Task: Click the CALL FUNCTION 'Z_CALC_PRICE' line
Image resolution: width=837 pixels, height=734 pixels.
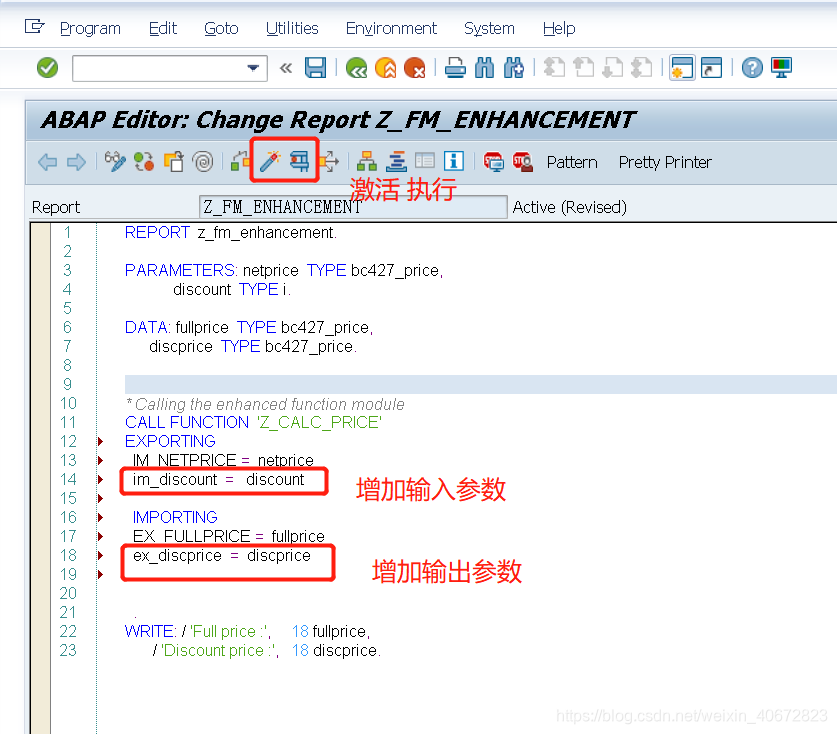Action: (254, 422)
